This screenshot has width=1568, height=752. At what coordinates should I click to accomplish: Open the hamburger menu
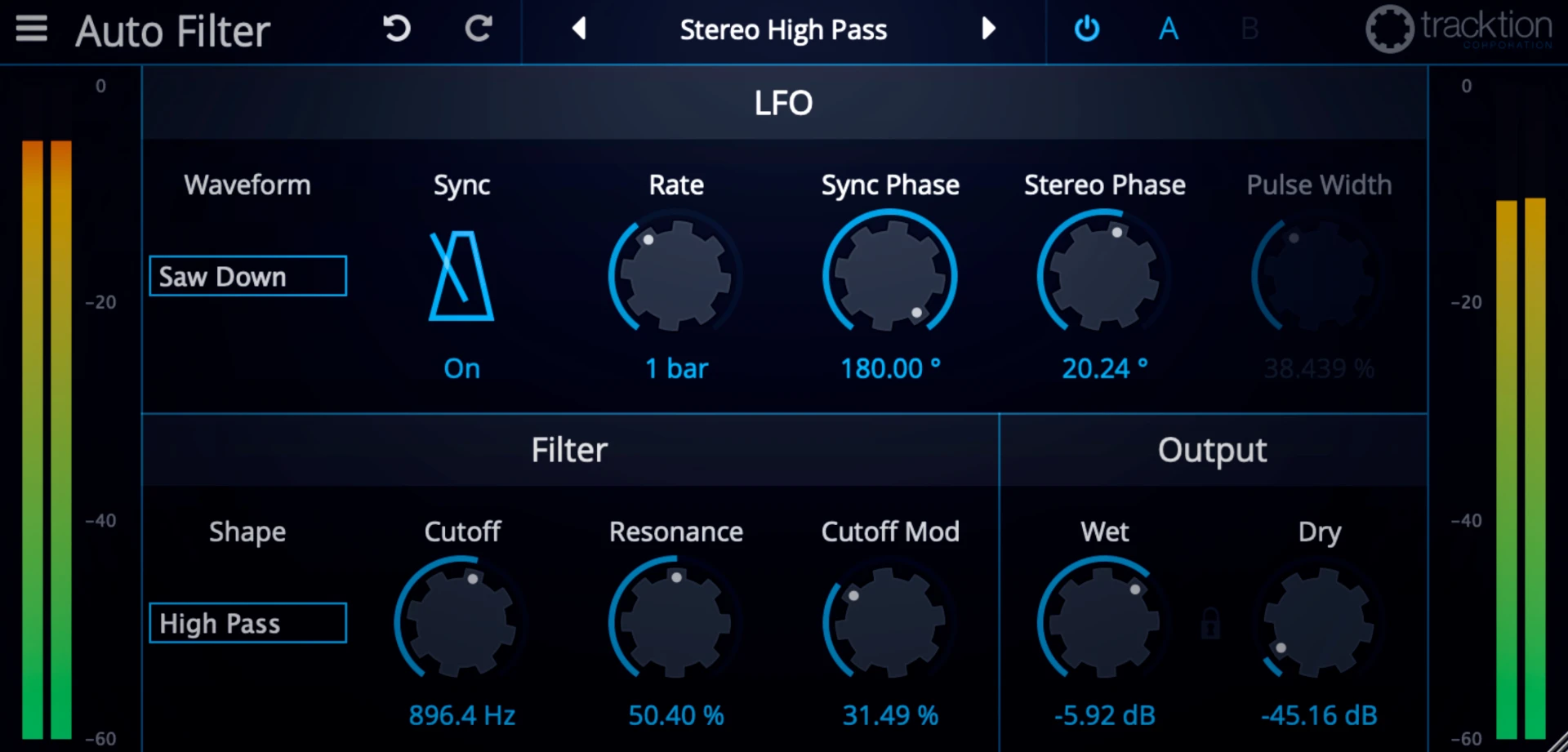point(32,29)
